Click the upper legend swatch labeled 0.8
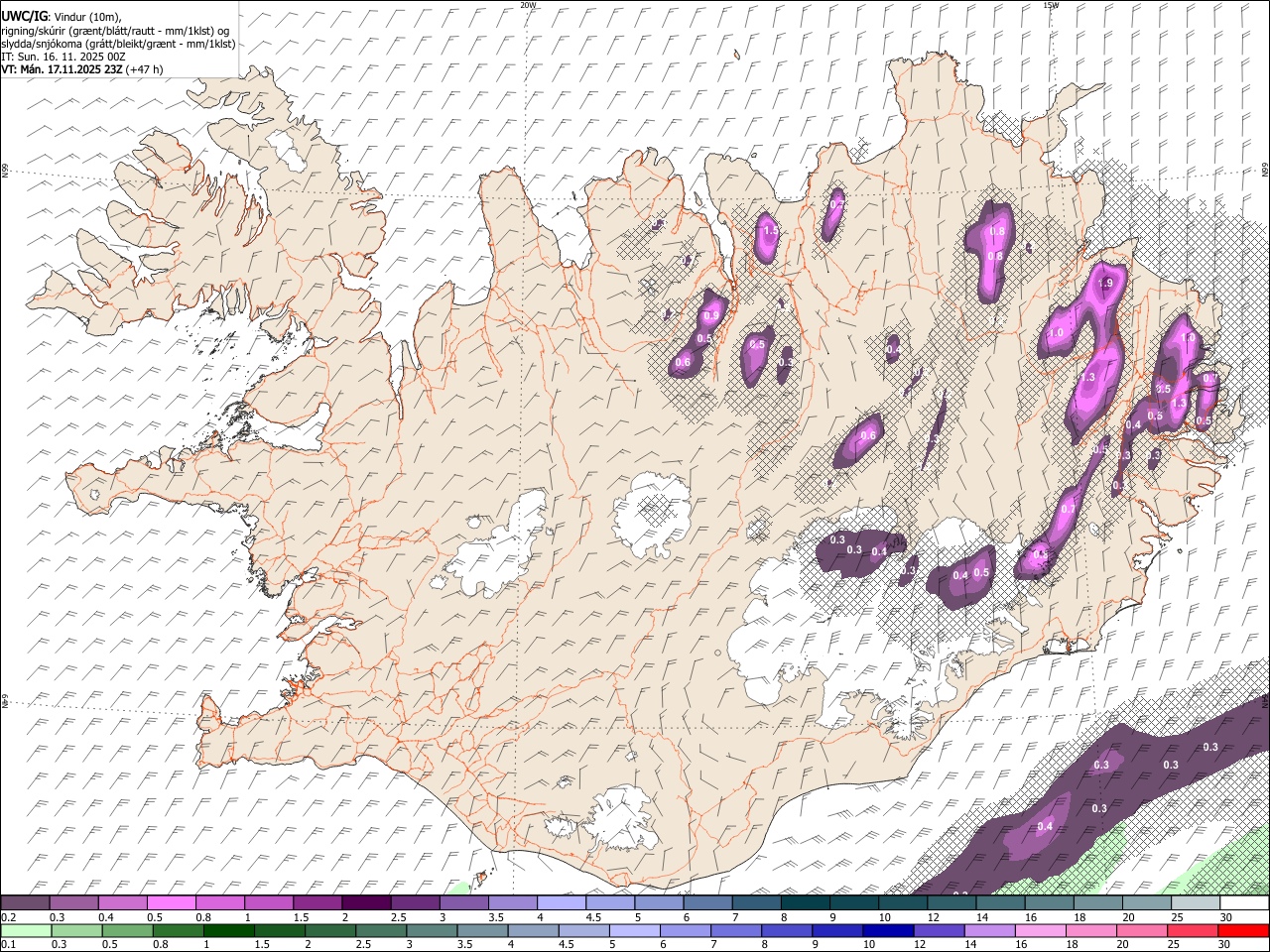 [x=219, y=902]
